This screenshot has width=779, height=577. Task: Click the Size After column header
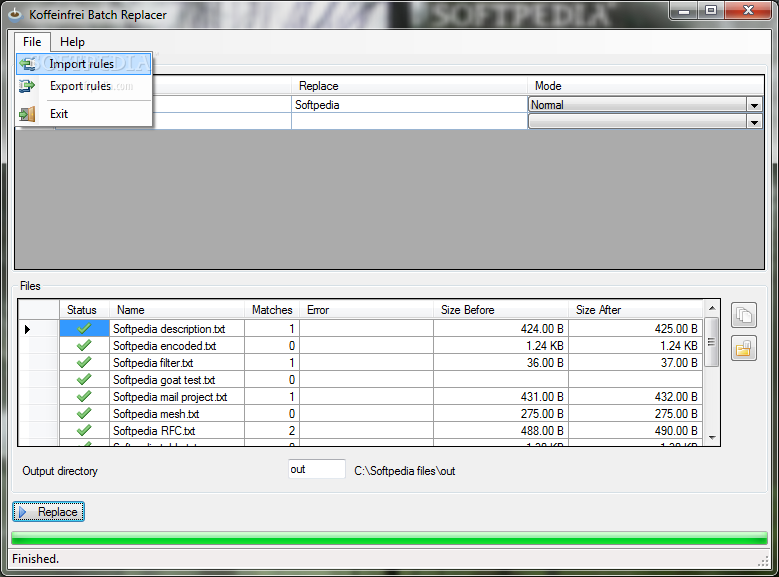(x=635, y=310)
